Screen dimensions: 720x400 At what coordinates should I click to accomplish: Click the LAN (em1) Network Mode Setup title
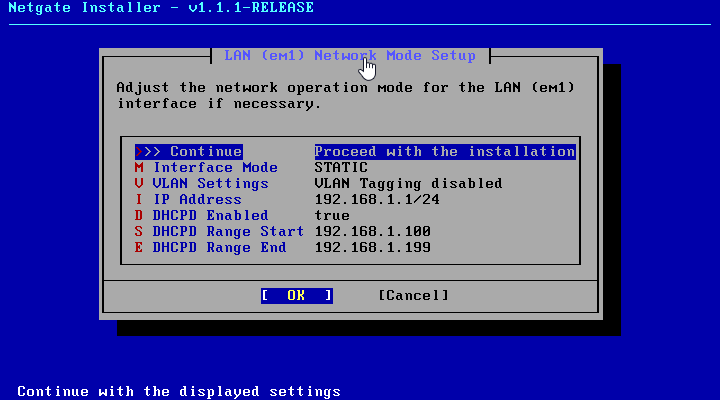click(350, 55)
